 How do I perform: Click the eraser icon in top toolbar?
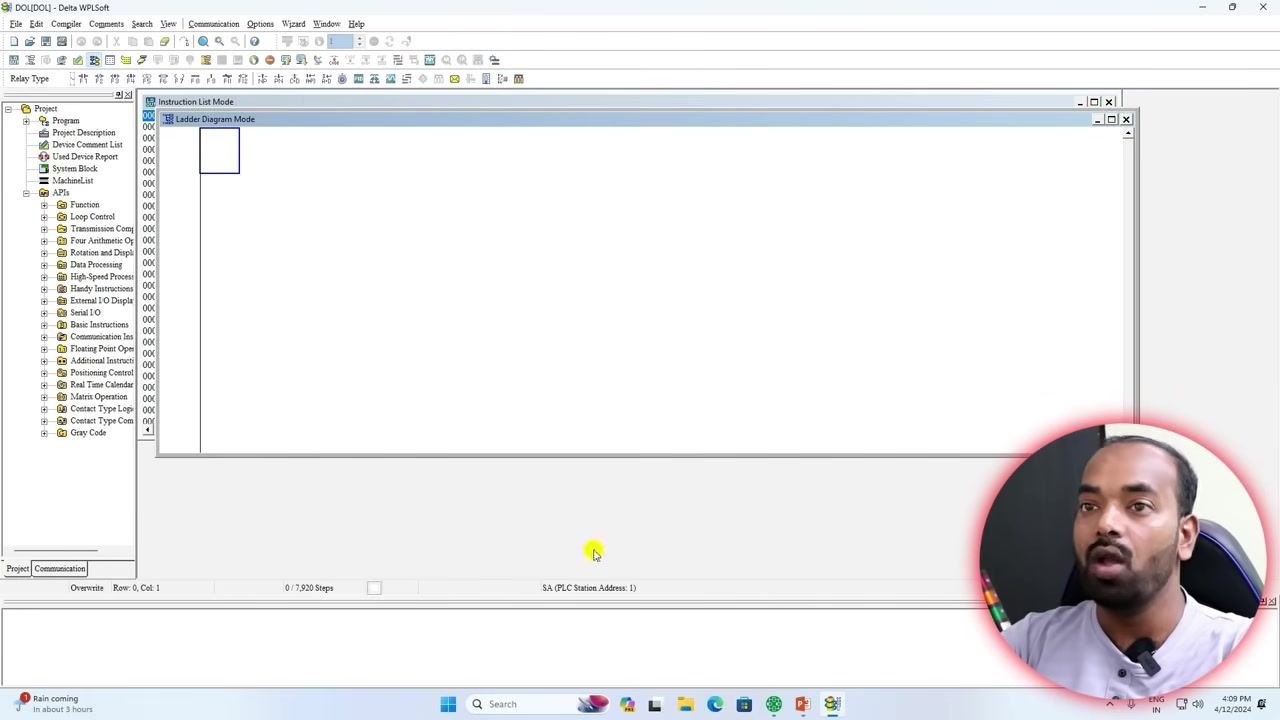(x=165, y=41)
